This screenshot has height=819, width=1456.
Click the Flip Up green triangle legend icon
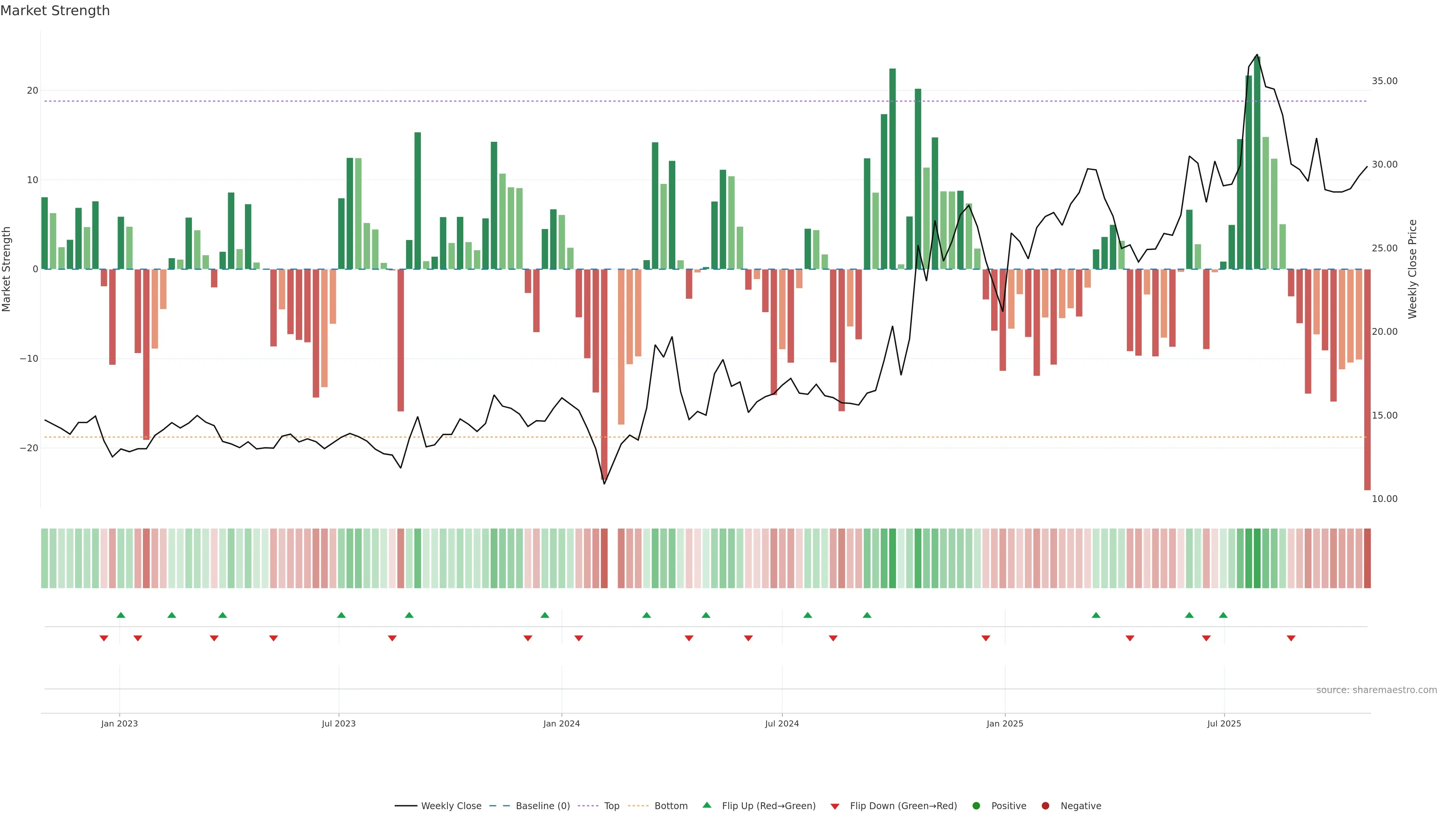(706, 805)
